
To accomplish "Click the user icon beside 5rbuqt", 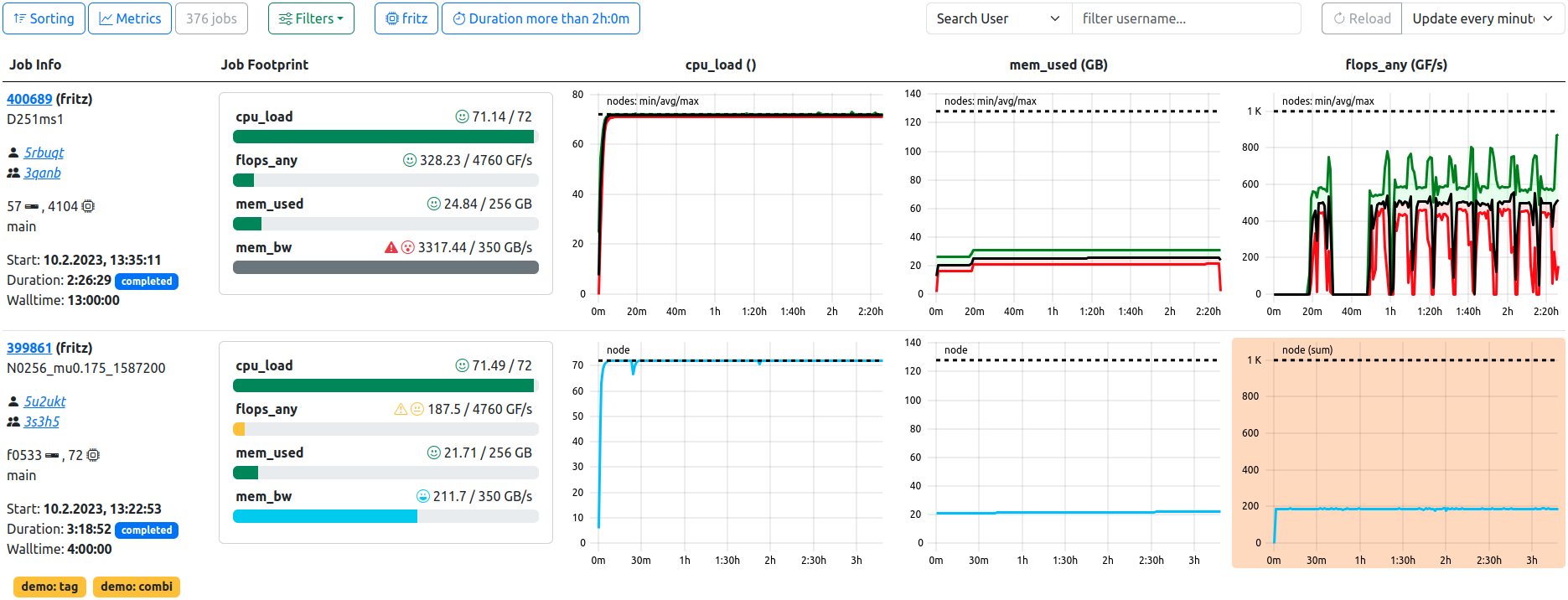I will [x=13, y=153].
